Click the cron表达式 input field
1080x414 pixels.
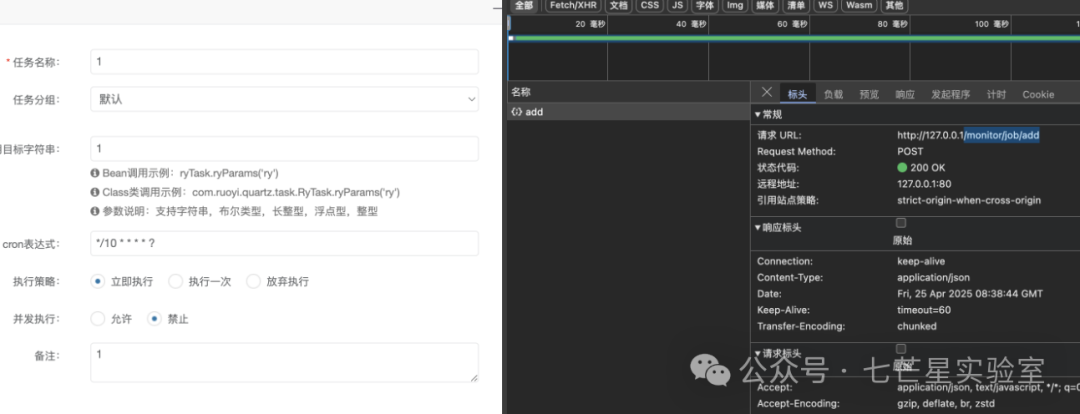click(284, 244)
